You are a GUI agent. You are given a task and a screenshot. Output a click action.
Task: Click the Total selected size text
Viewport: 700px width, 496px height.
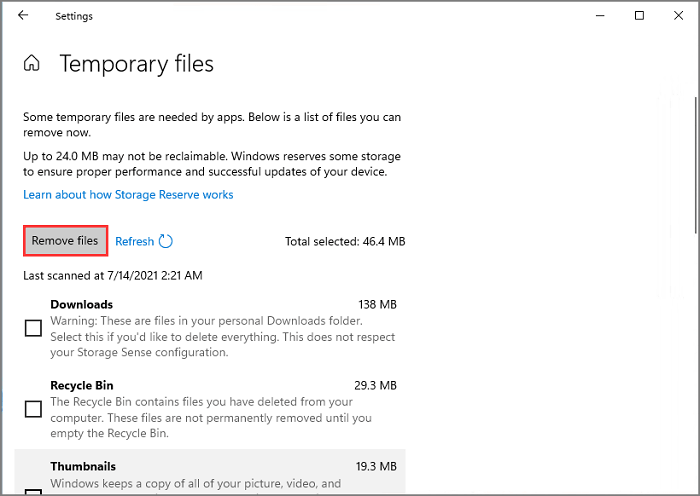344,241
